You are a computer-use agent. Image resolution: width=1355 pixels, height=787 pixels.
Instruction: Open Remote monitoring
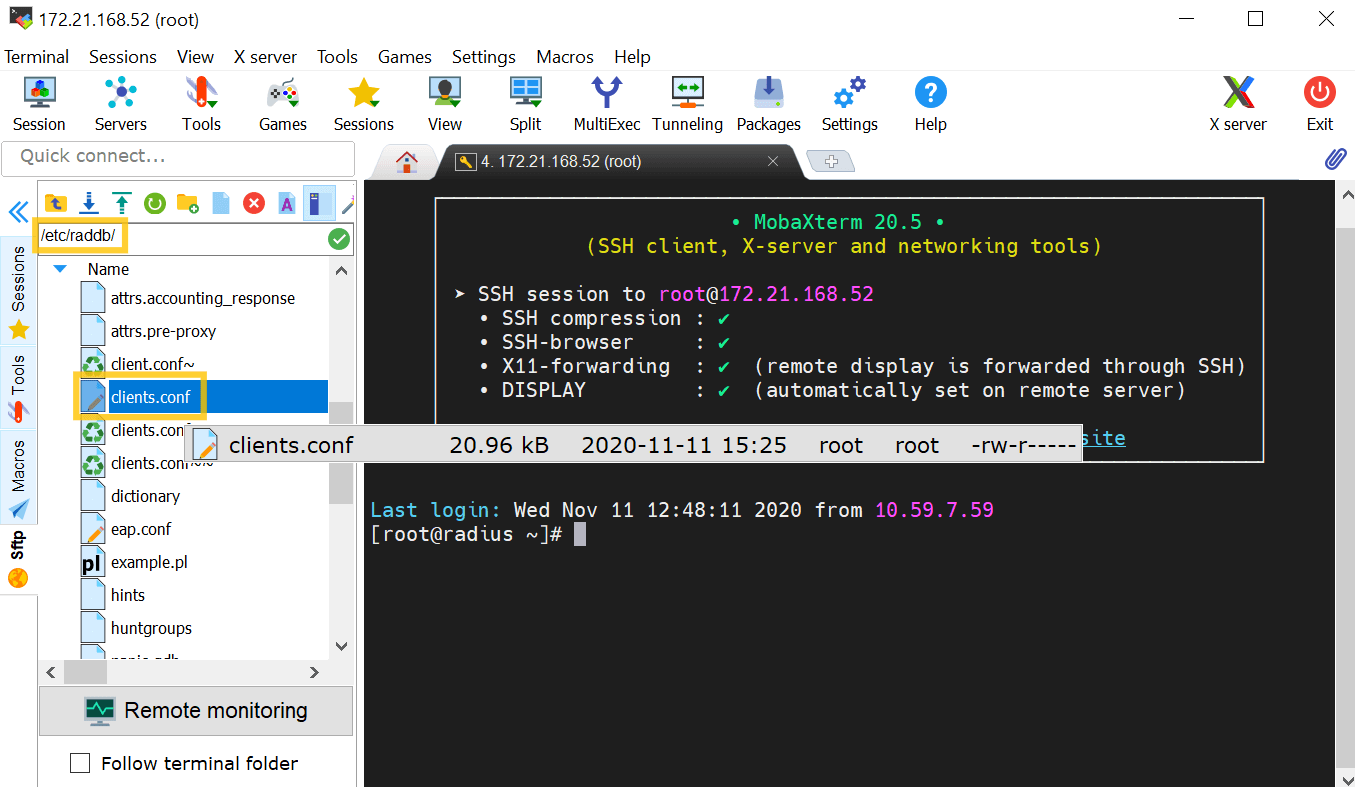(196, 710)
